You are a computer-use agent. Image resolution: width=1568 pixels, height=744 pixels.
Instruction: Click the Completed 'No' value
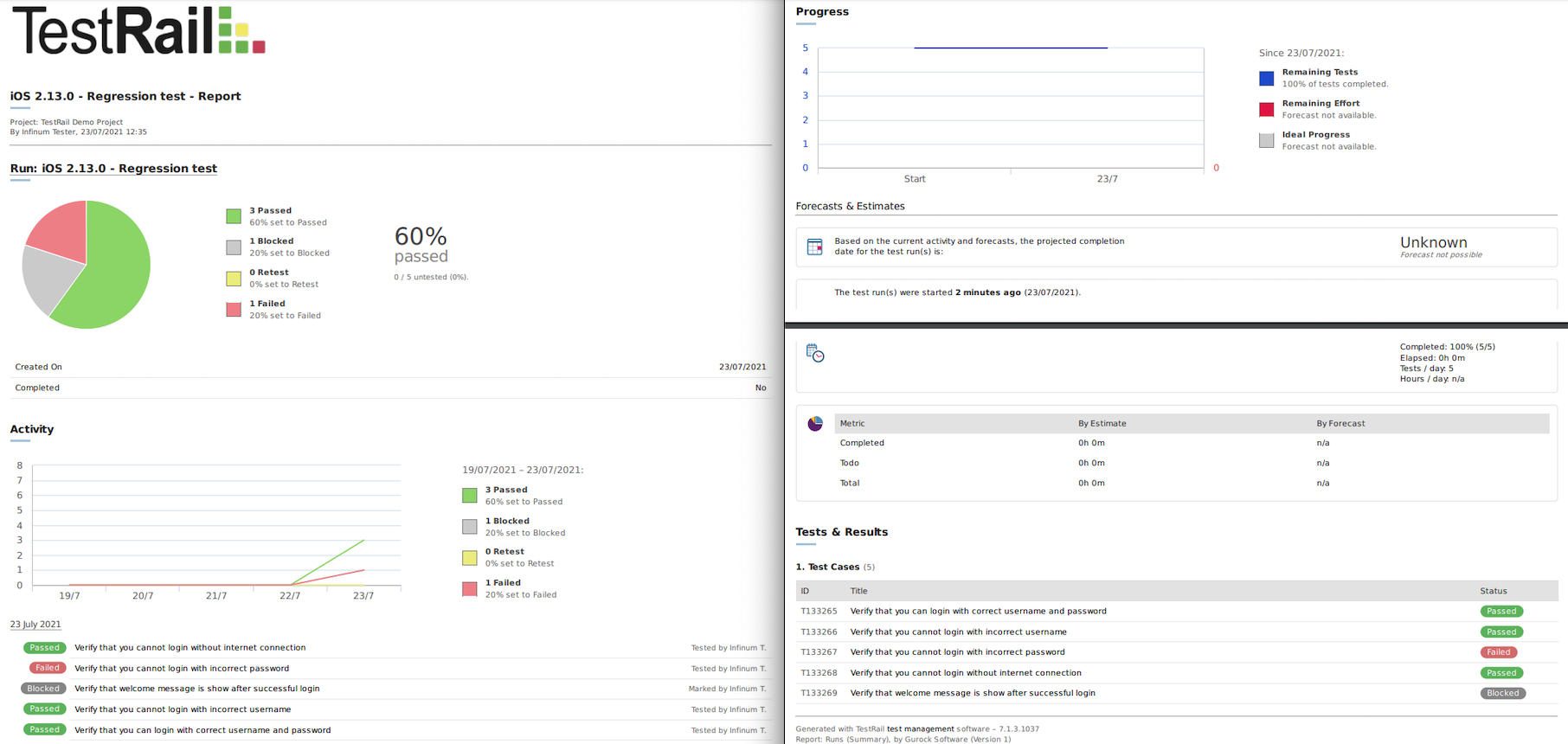(x=761, y=388)
